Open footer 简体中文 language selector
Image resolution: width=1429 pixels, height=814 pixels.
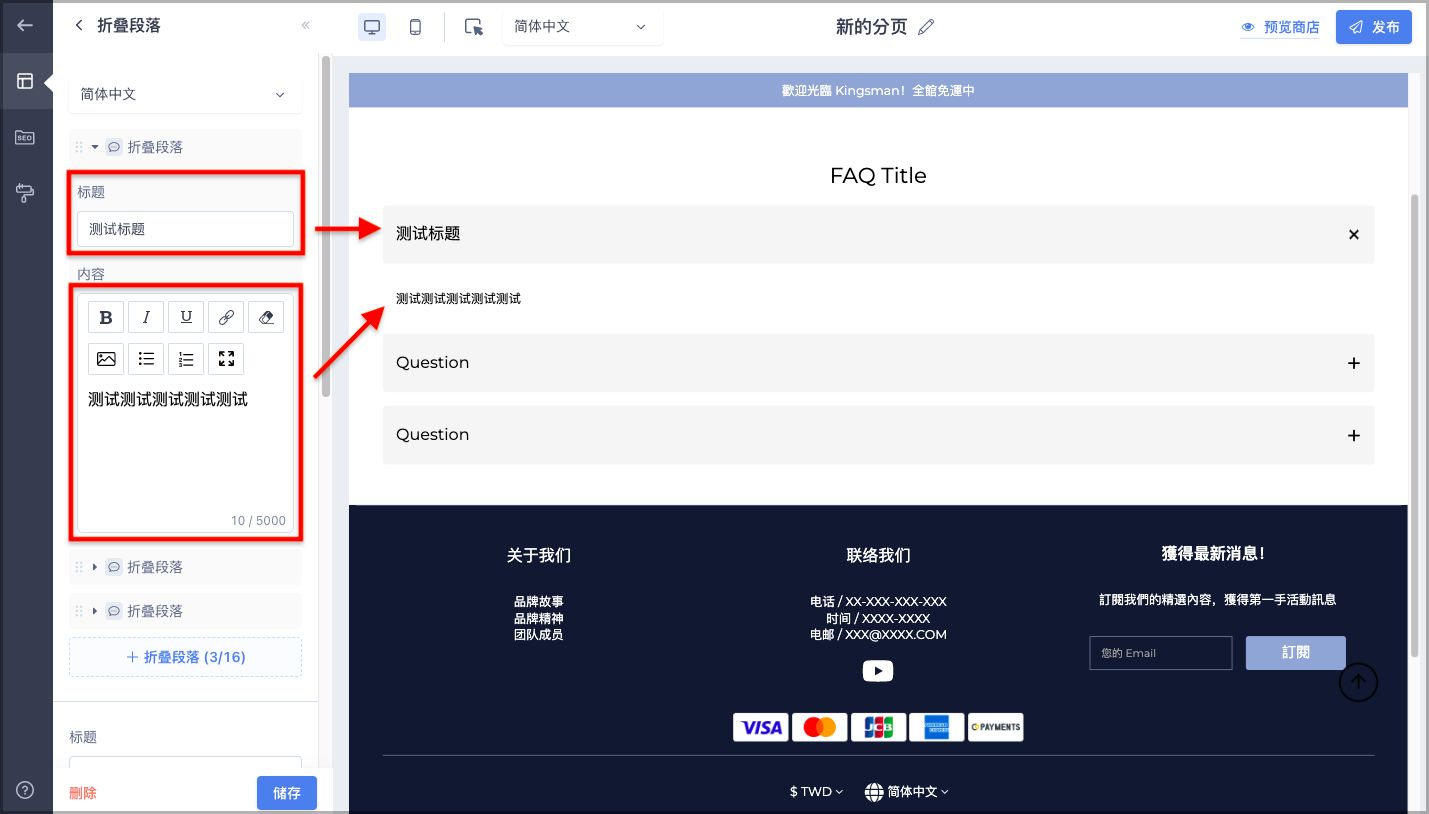click(907, 792)
